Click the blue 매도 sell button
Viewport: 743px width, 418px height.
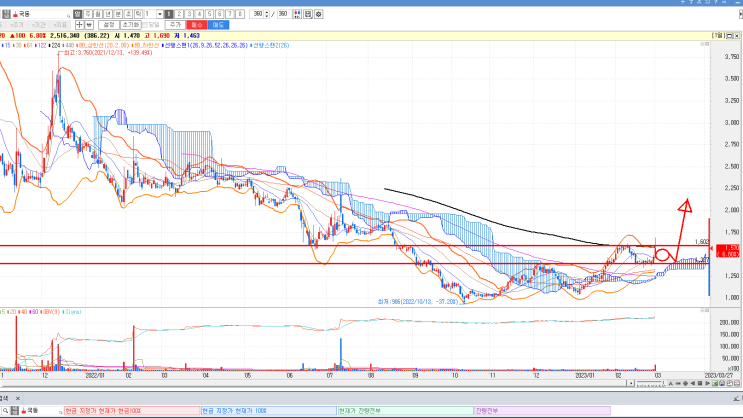point(218,25)
